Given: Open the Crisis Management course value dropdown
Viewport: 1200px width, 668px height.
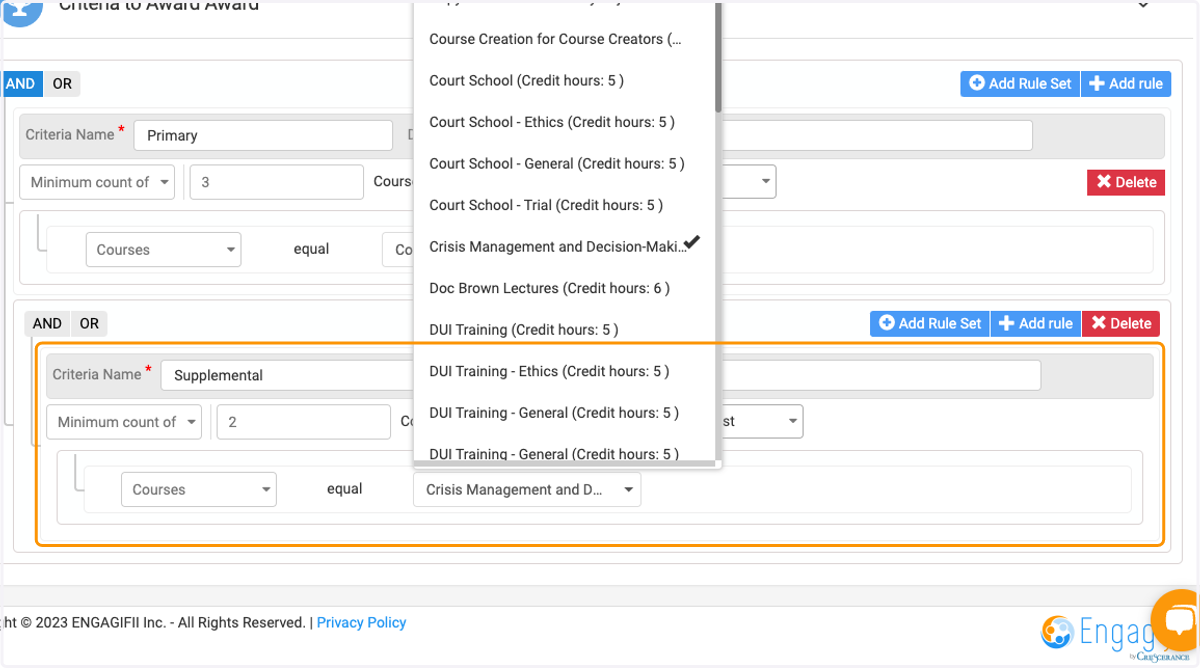Looking at the screenshot, I should pos(527,490).
